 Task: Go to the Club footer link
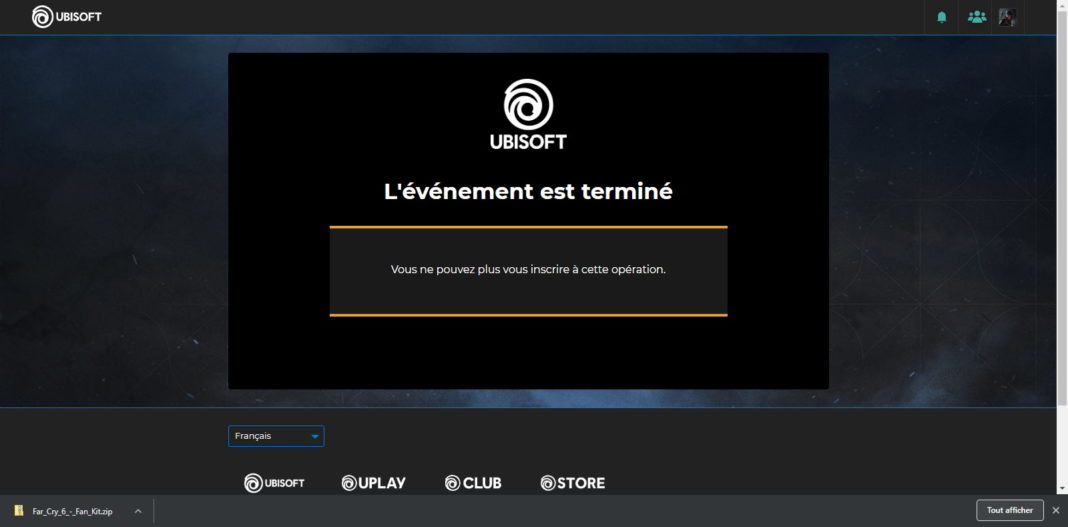tap(473, 483)
